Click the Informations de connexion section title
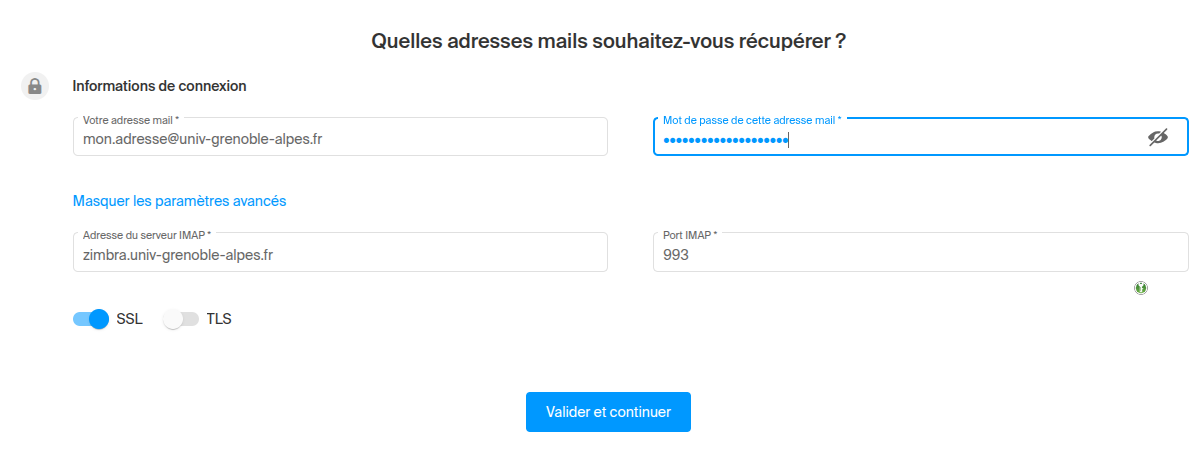 [160, 86]
